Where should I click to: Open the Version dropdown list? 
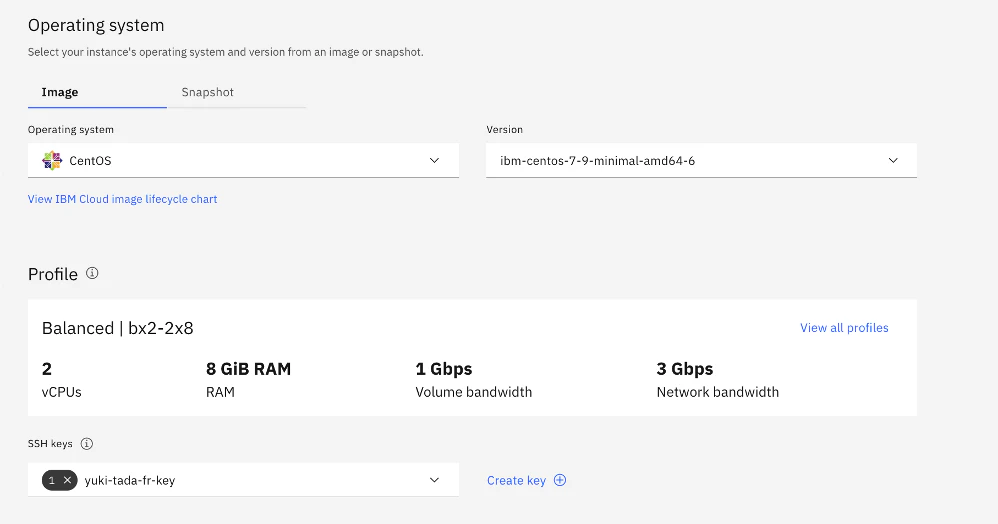[x=701, y=160]
